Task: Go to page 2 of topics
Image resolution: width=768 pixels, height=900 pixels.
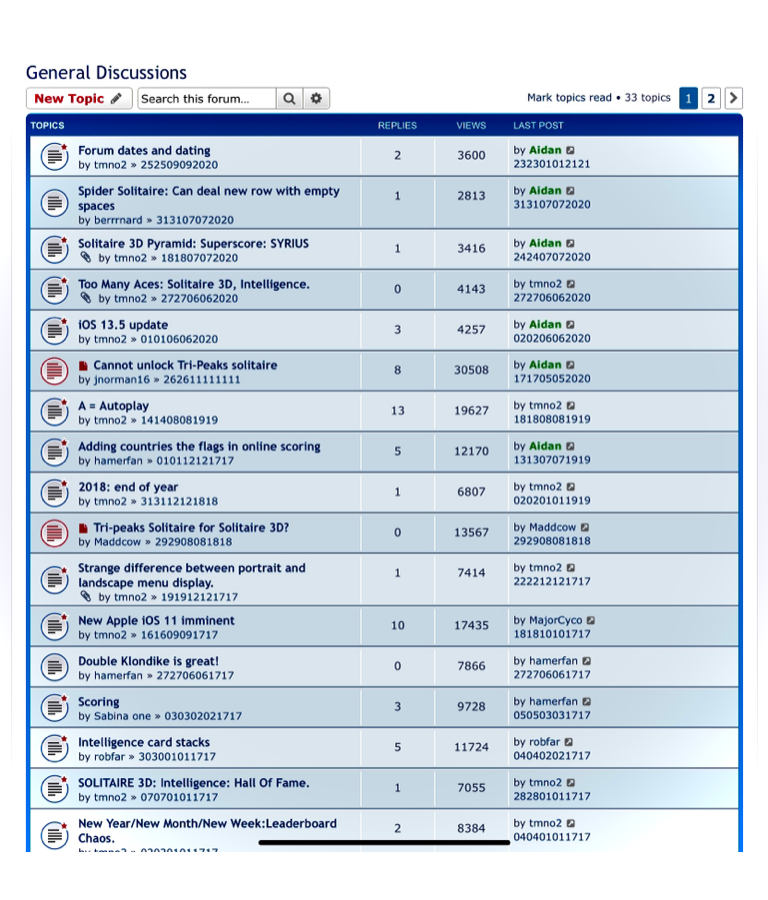Action: 711,98
